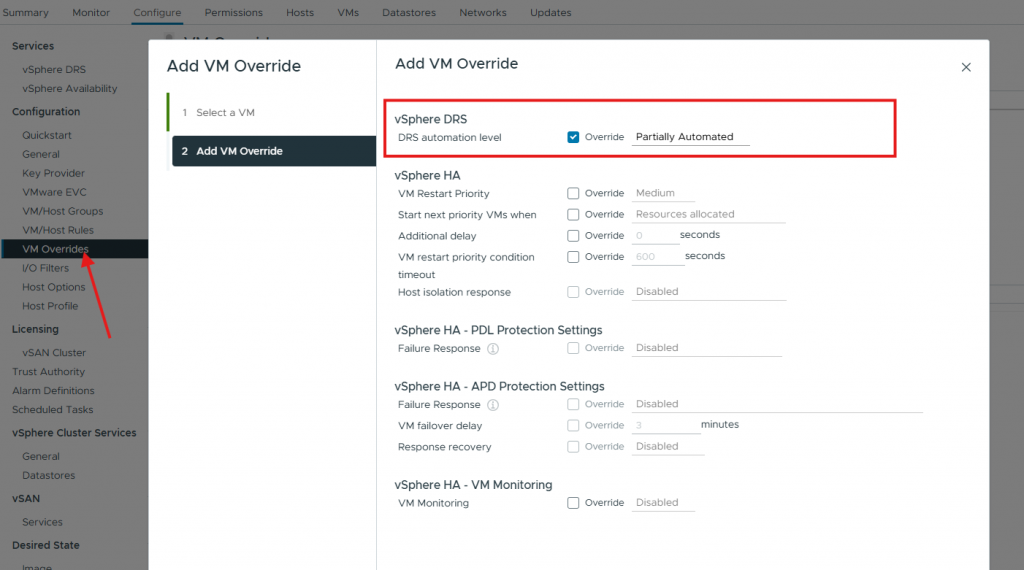Open Services under vSAN
1024x570 pixels.
[x=42, y=522]
